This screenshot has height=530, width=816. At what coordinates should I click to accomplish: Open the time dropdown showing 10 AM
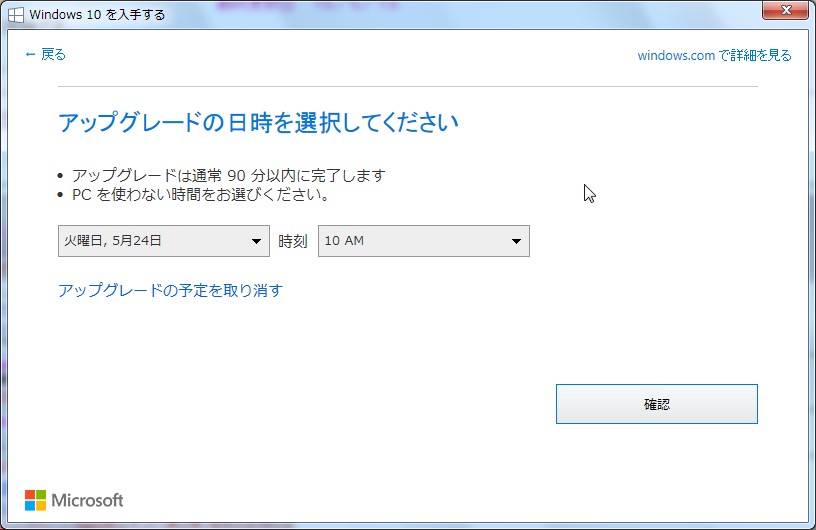pyautogui.click(x=424, y=241)
